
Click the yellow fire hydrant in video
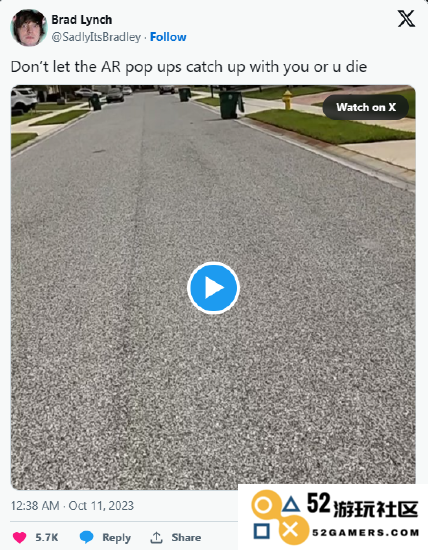tap(287, 100)
